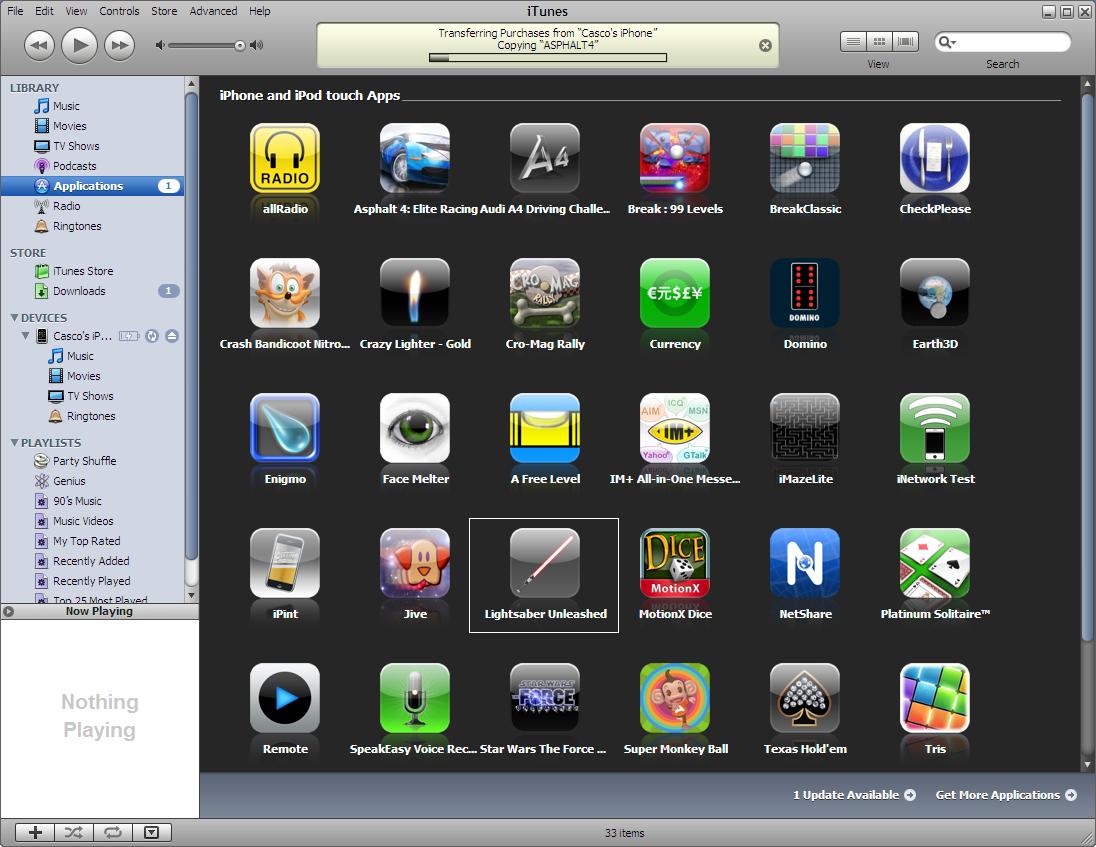Open the Controls menu
Image resolution: width=1096 pixels, height=847 pixels.
click(120, 11)
